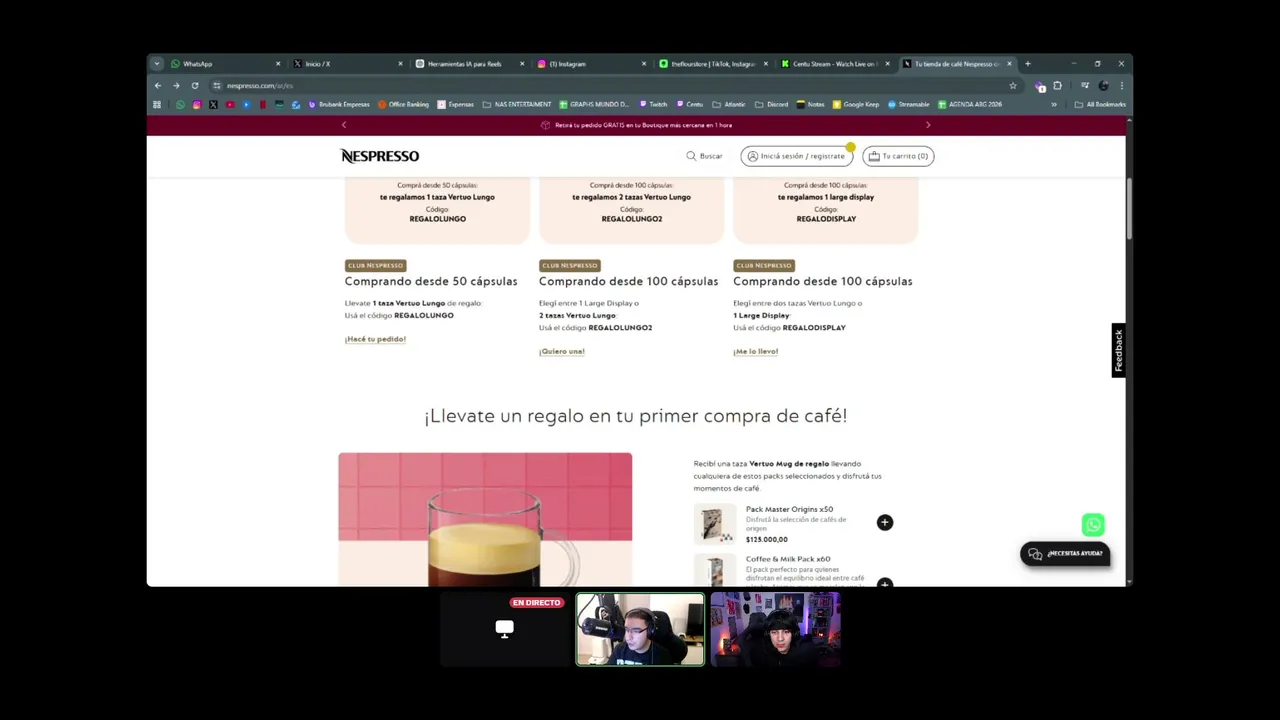
Task: Open the Feedback side tab
Action: point(1118,350)
